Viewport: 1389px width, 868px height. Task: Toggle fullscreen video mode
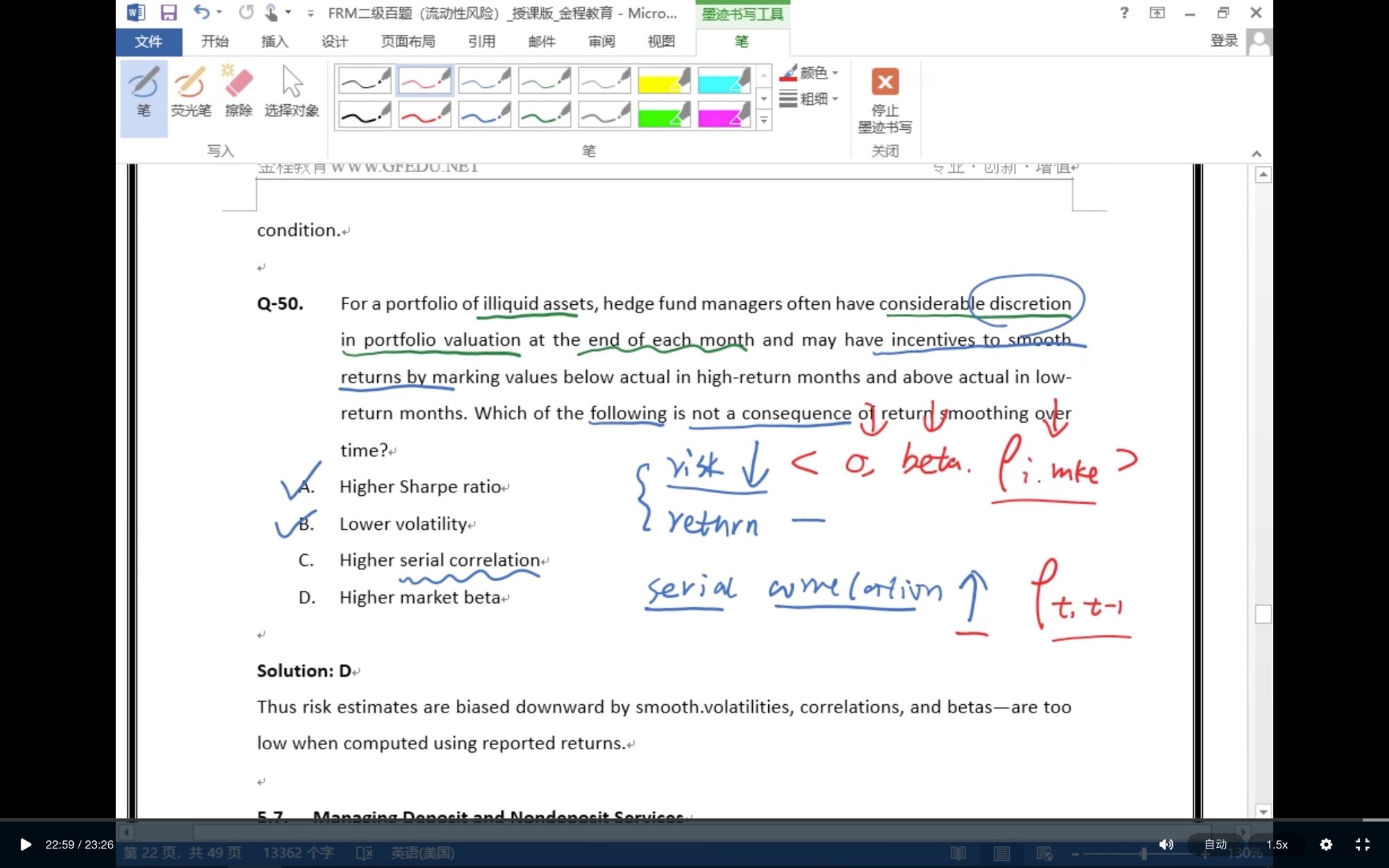pos(1363,844)
